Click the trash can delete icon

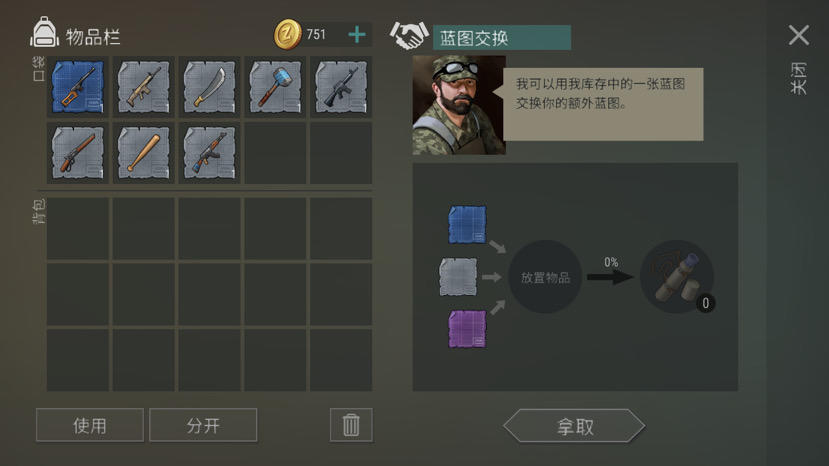[x=351, y=425]
